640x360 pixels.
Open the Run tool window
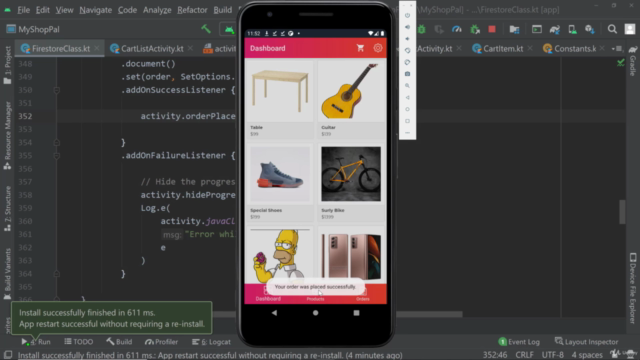pyautogui.click(x=36, y=342)
